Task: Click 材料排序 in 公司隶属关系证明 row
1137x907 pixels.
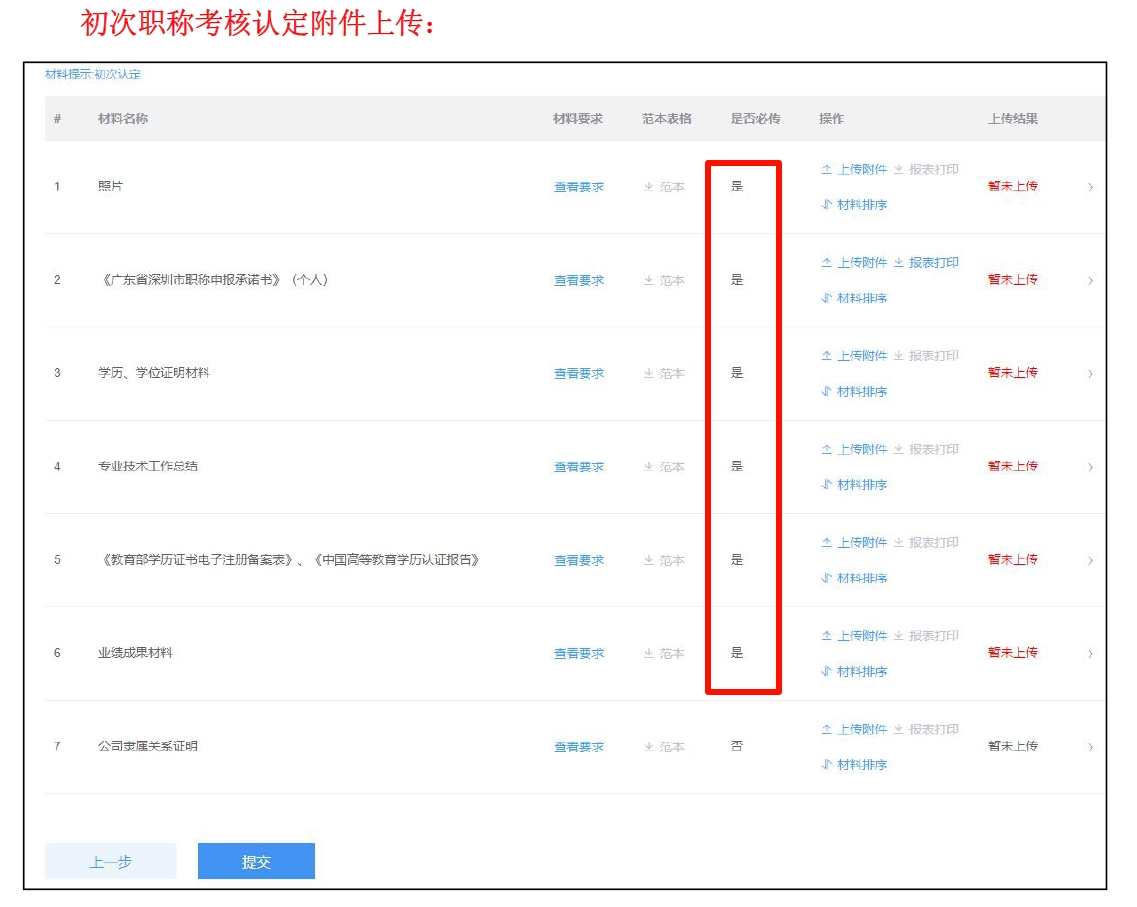Action: click(x=854, y=765)
